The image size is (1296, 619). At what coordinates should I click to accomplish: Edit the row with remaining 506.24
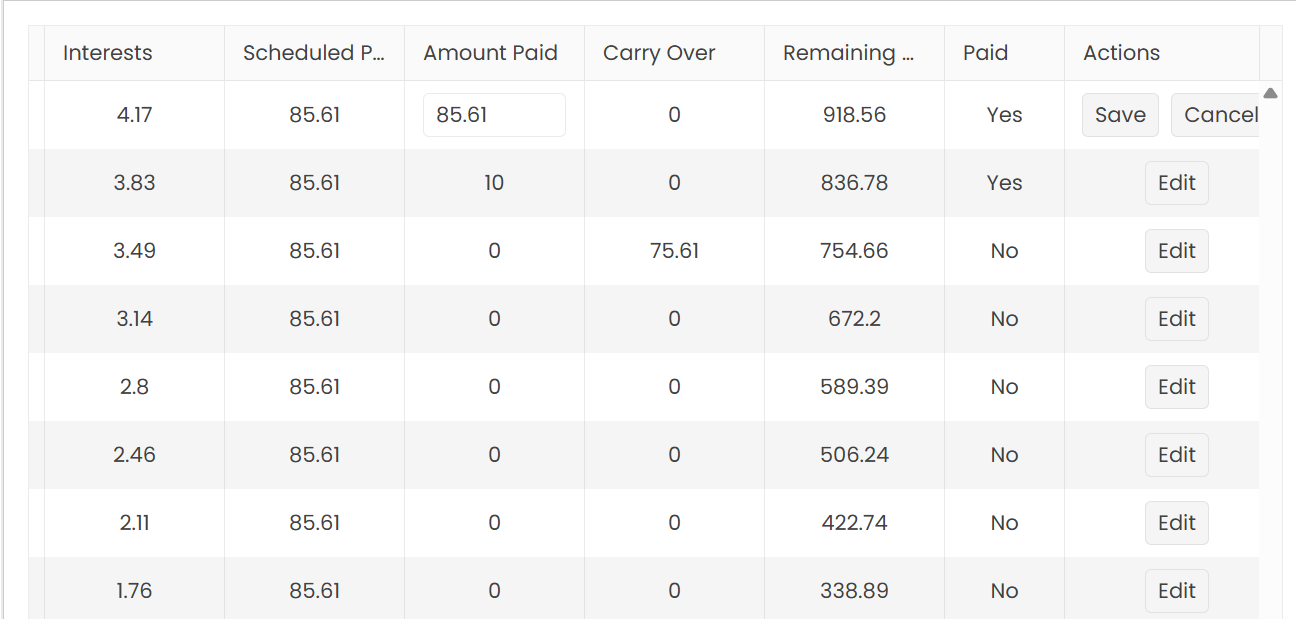tap(1176, 455)
